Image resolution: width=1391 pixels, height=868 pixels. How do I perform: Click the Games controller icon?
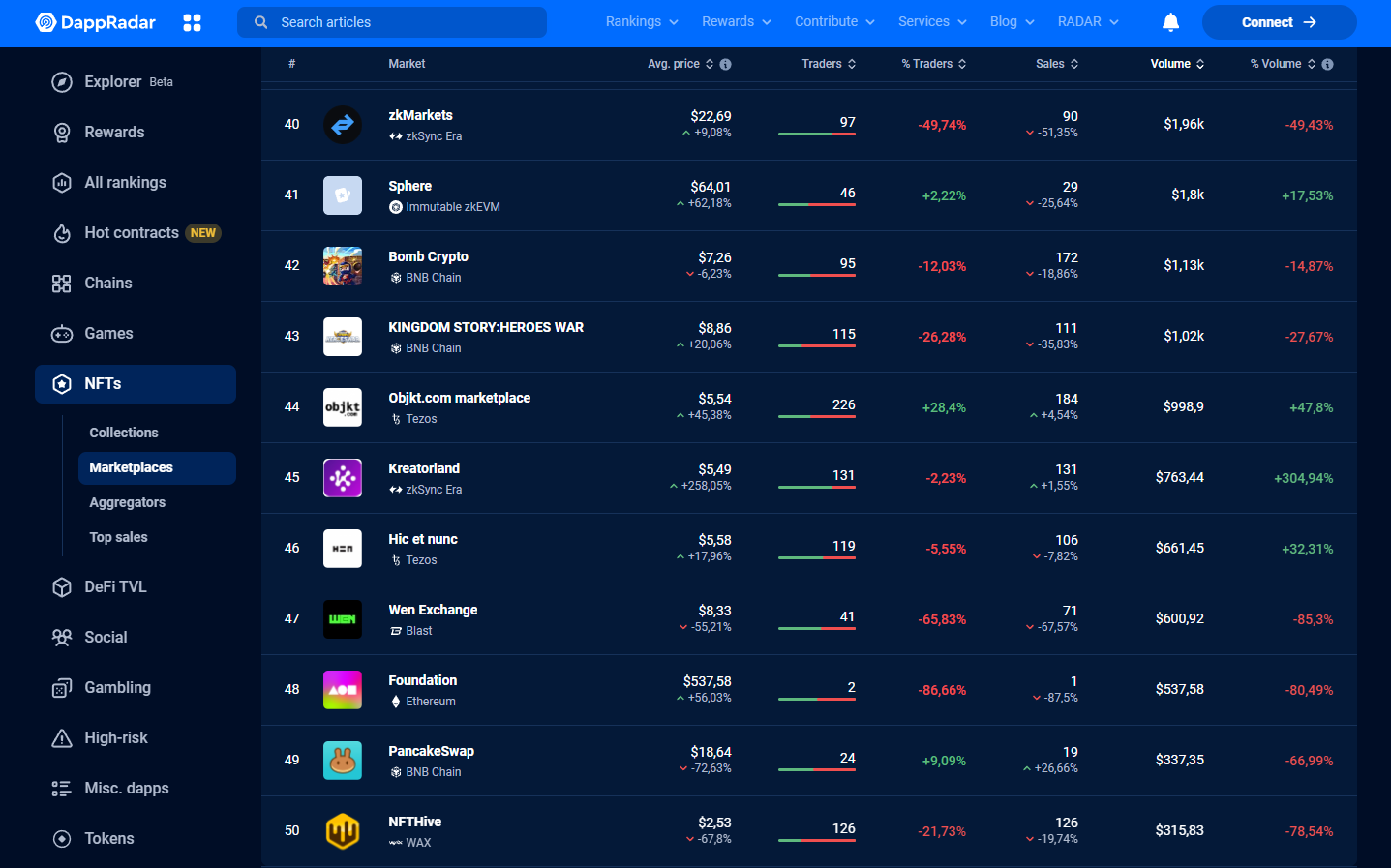(x=62, y=334)
